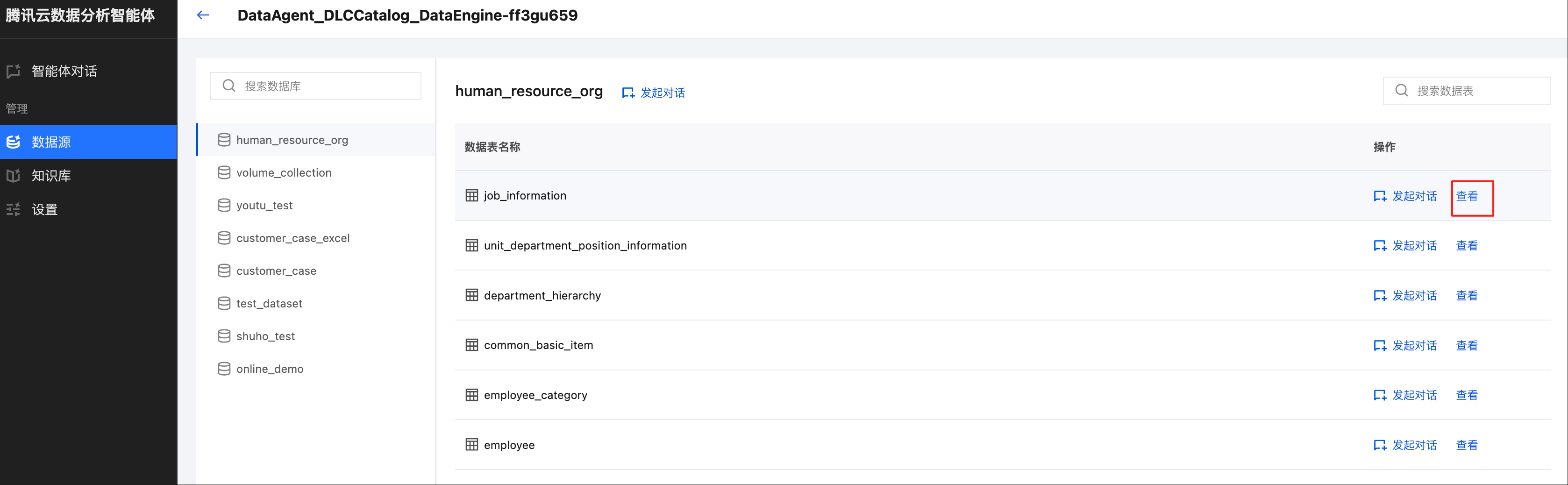Image resolution: width=1568 pixels, height=485 pixels.
Task: Focus the 搜索数据表 search field
Action: click(x=1466, y=91)
